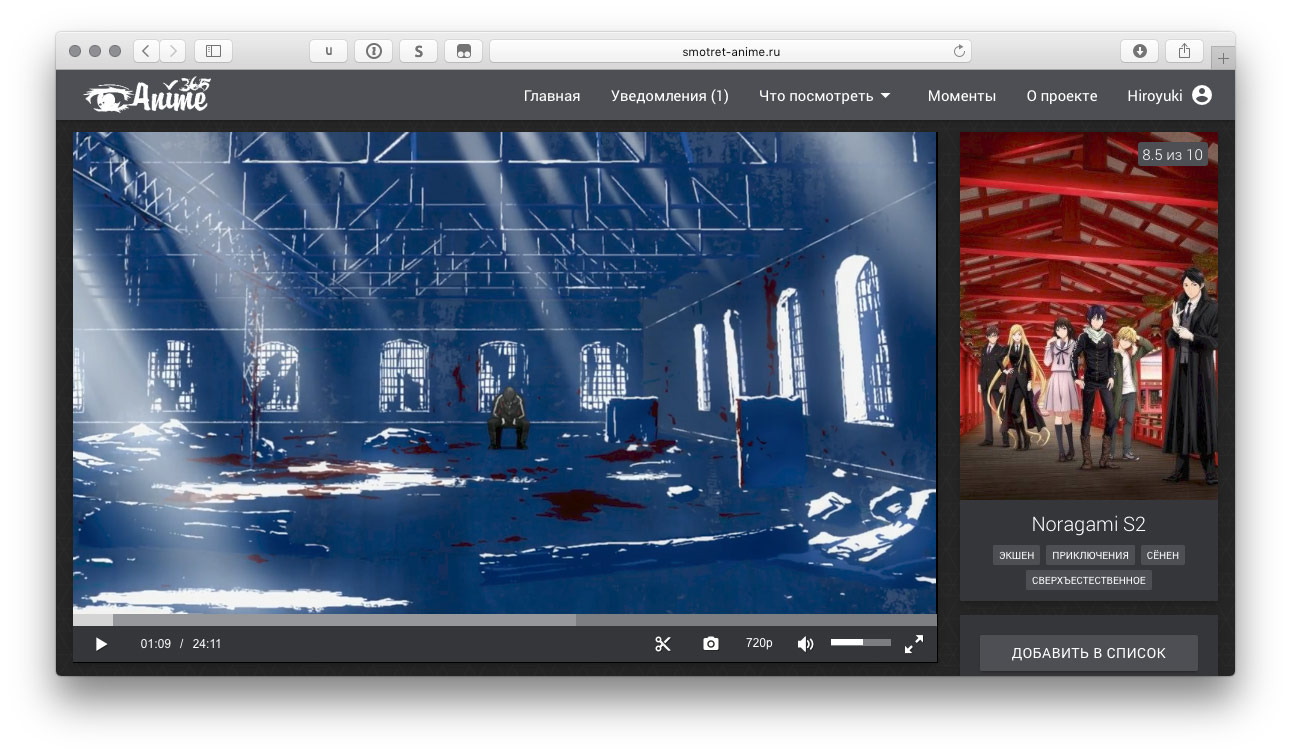Click the Anime 365 logo
This screenshot has height=756, width=1291.
click(147, 95)
